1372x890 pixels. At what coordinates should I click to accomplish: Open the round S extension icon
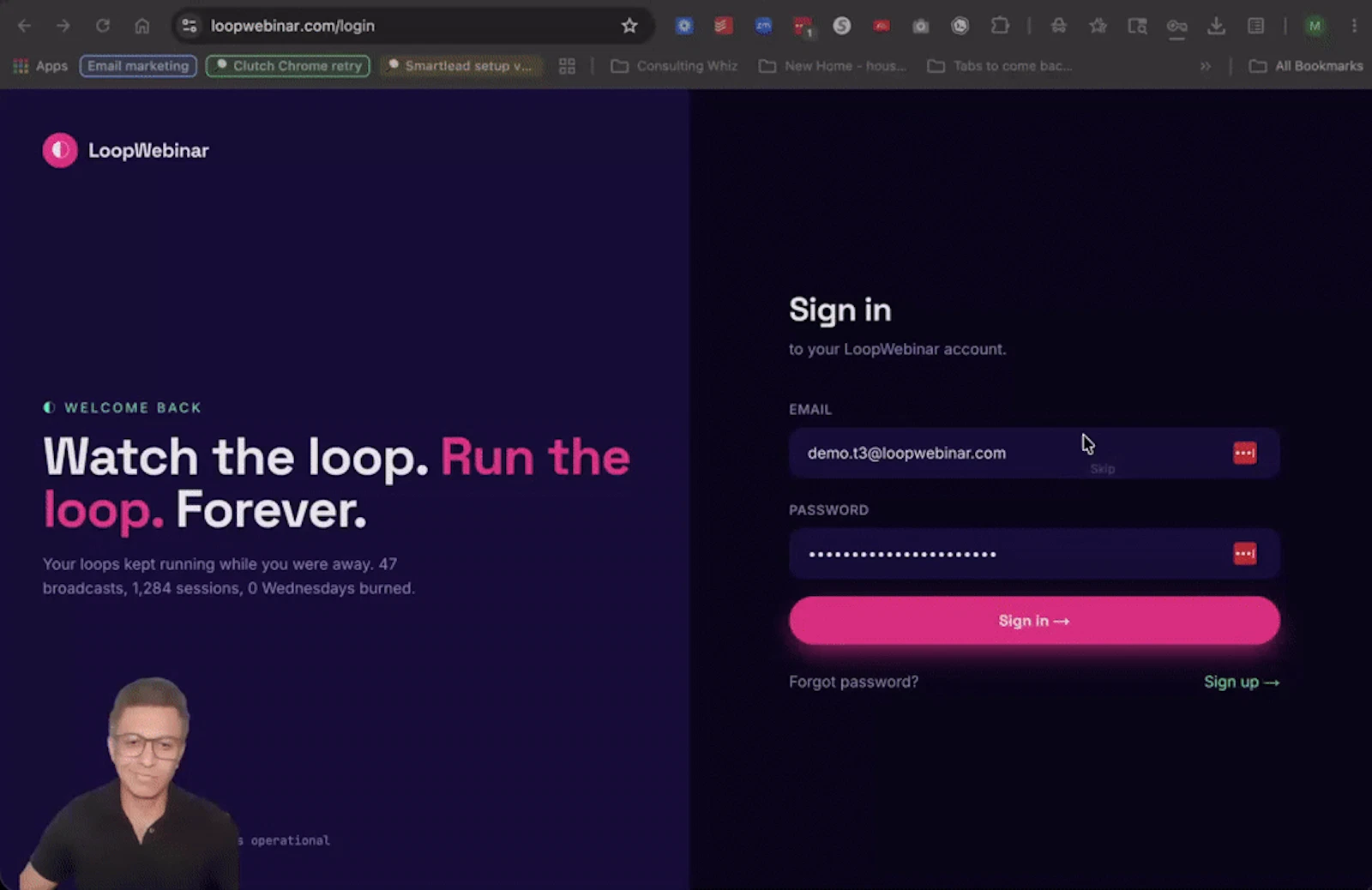coord(842,26)
